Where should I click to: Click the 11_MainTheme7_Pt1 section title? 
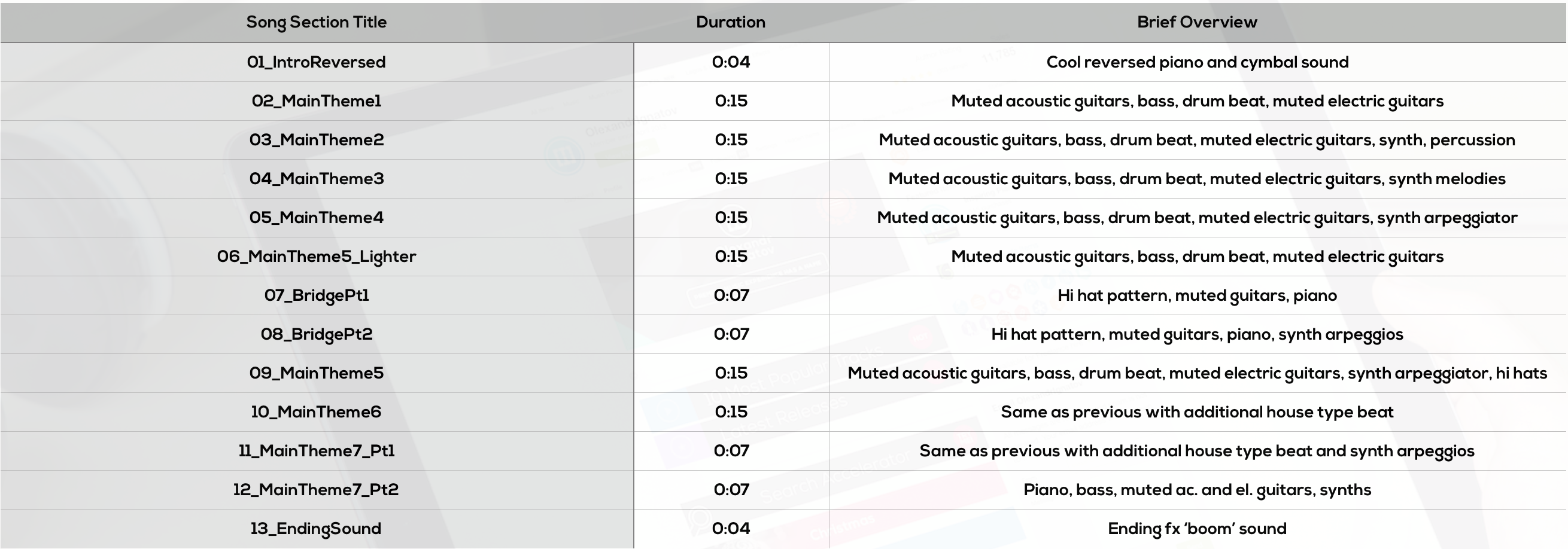(316, 451)
